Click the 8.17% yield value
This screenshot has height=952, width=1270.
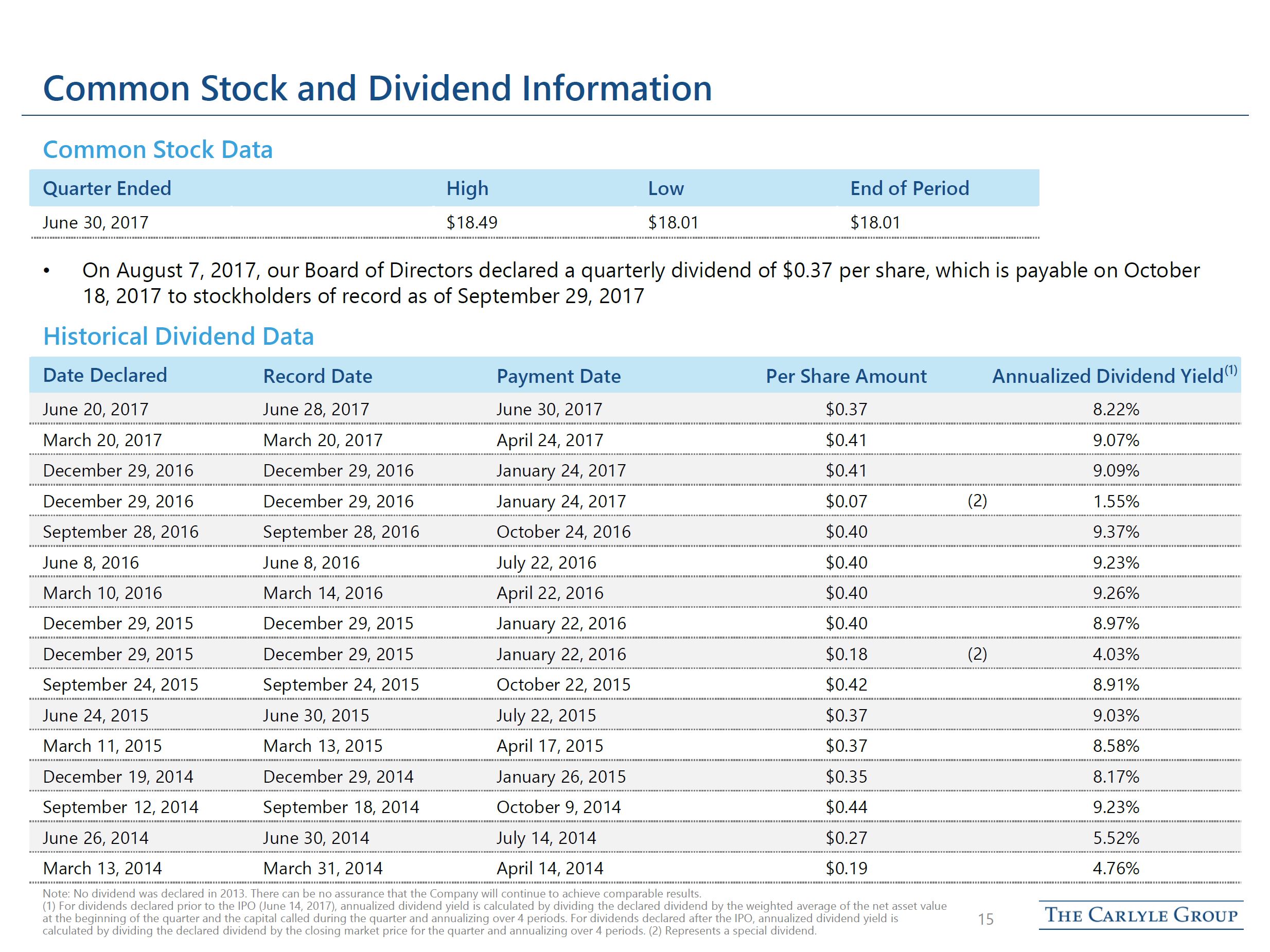1116,777
